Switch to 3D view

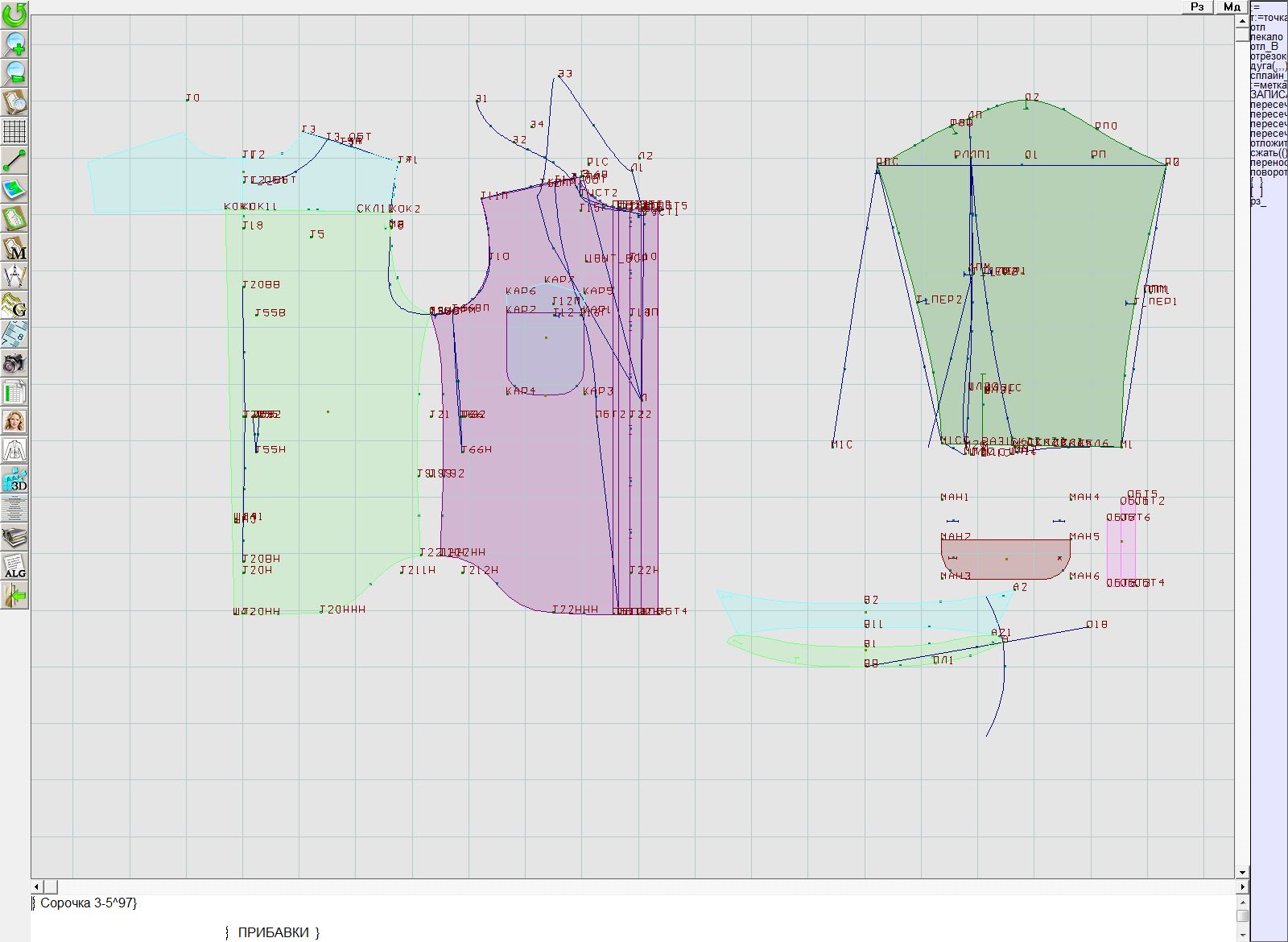[x=14, y=479]
